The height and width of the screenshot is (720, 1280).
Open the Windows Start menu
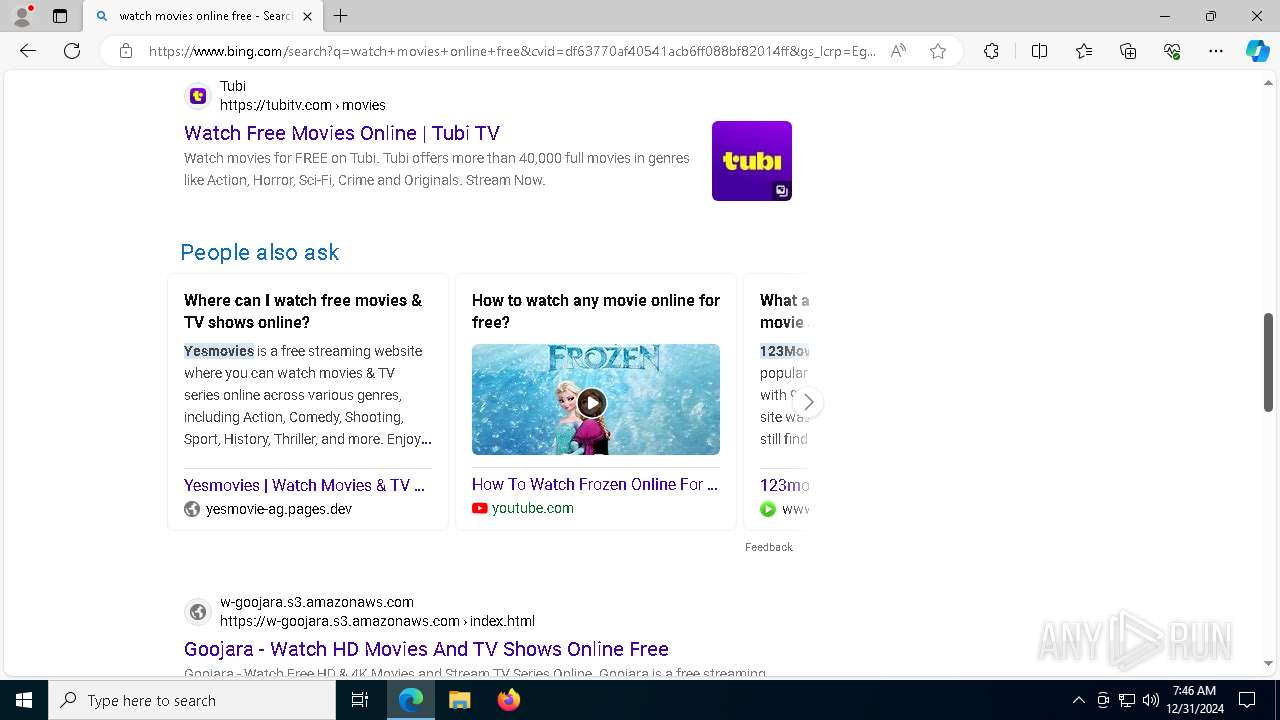(24, 700)
